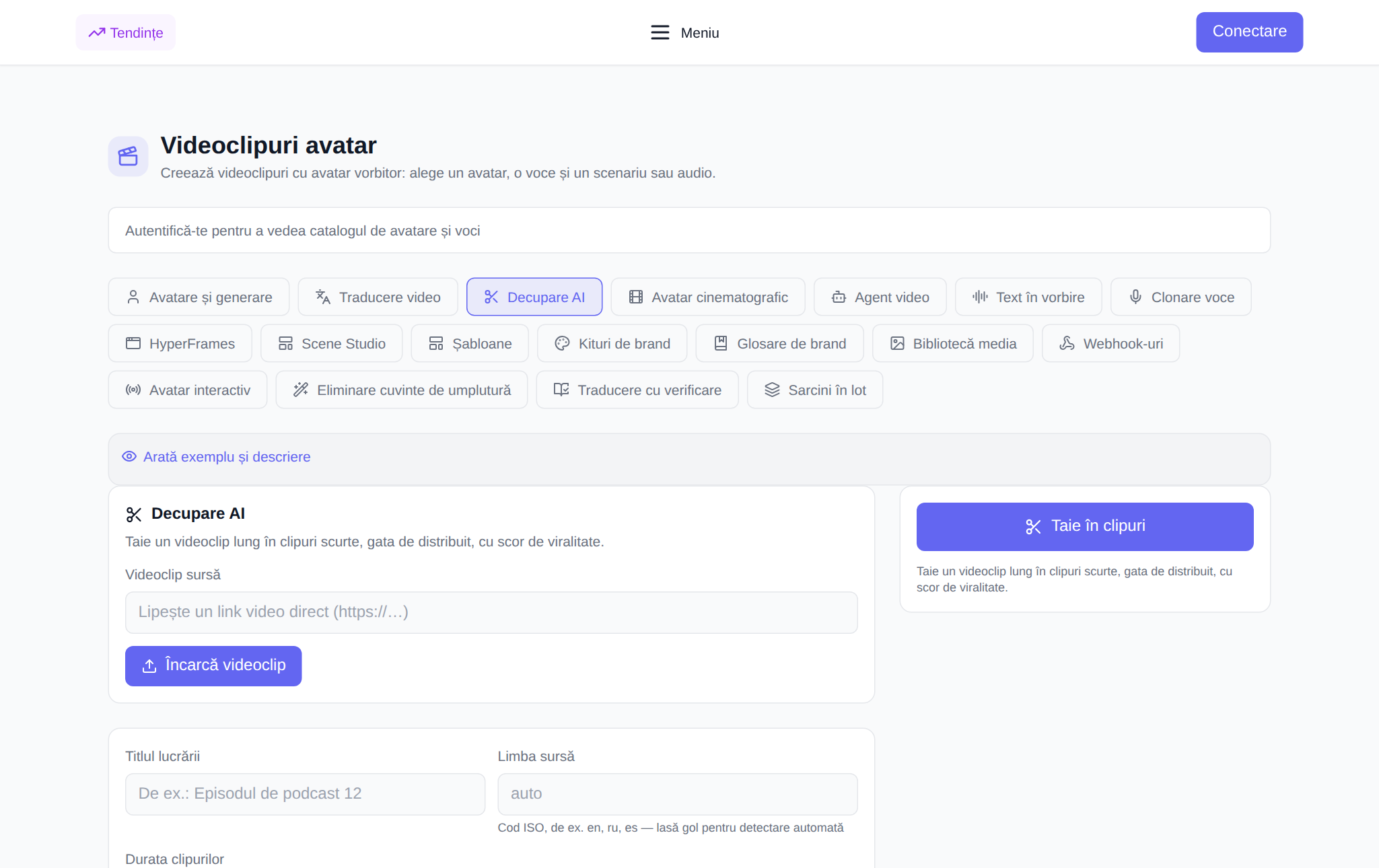Screen dimensions: 1379x868
Task: Click the layers icon in Sarcini în lot
Action: coord(772,390)
